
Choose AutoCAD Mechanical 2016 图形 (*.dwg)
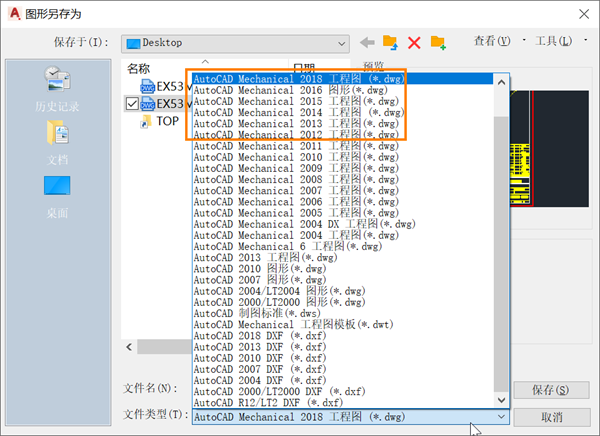(x=343, y=90)
